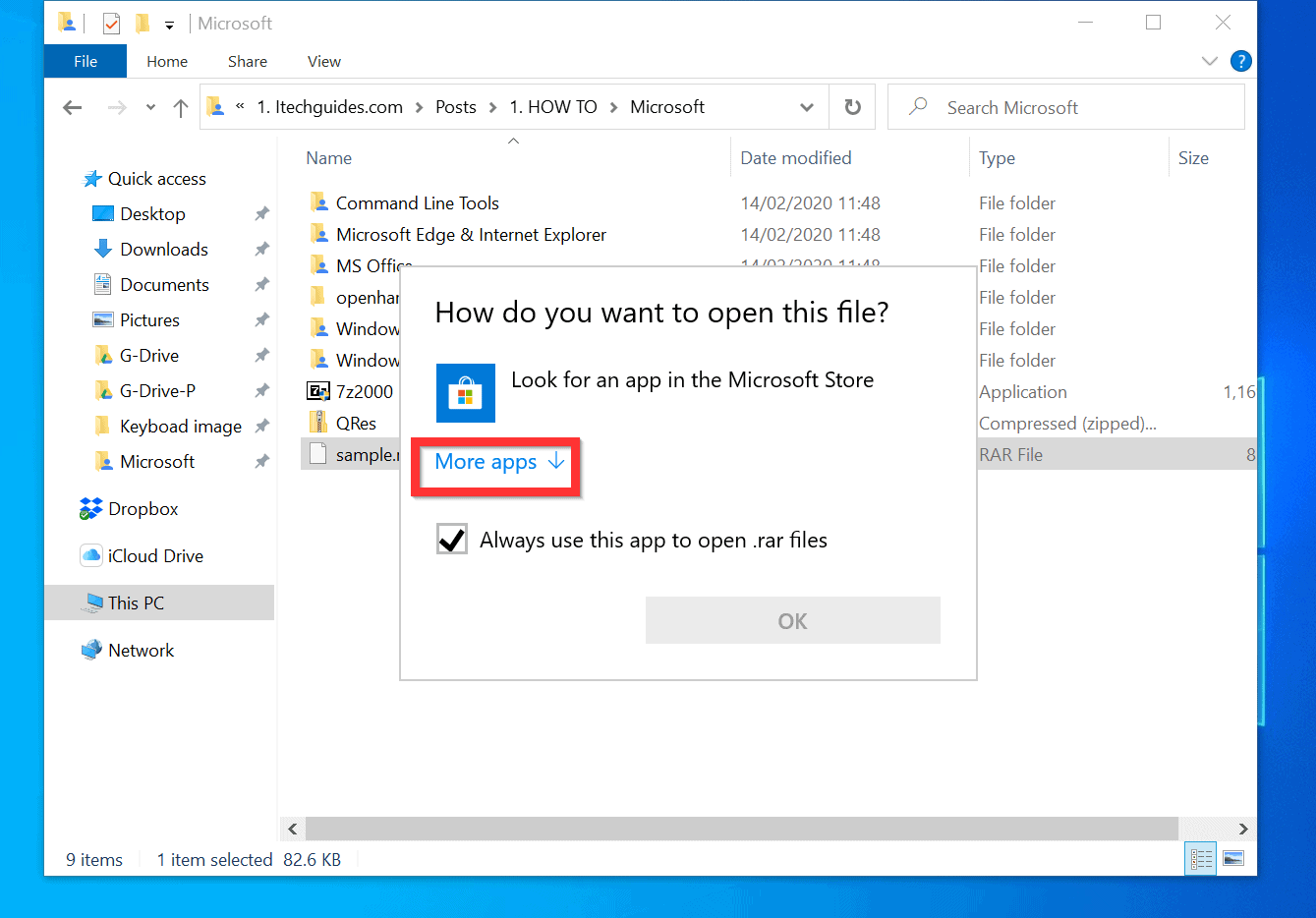1316x918 pixels.
Task: Go up one folder level
Action: 180,106
